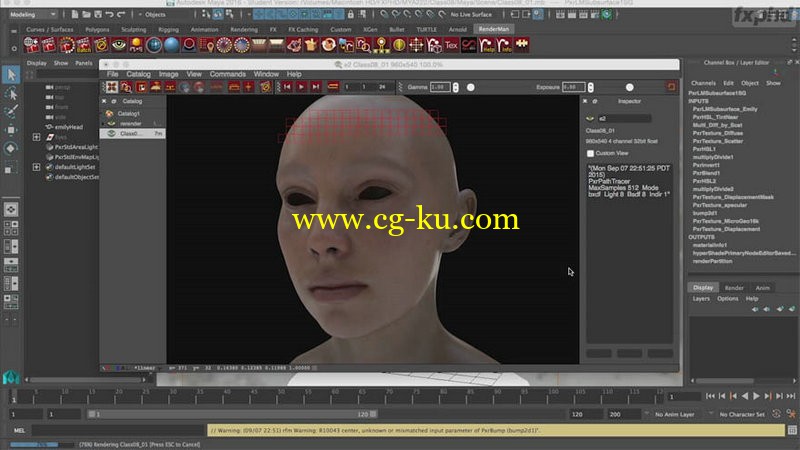This screenshot has height=450, width=800.
Task: Click the blue sphere shelf icon
Action: tap(171, 45)
